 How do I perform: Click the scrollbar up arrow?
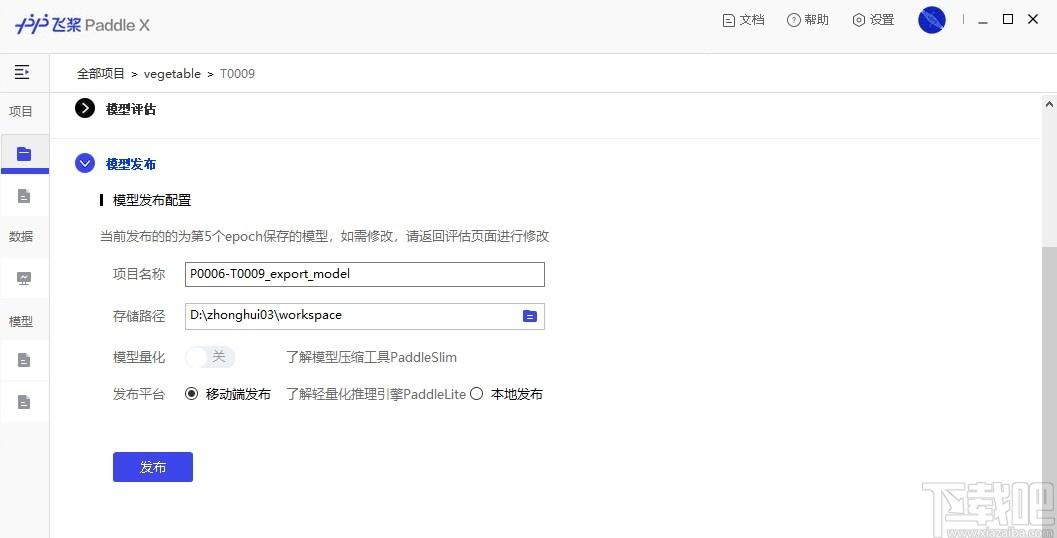pyautogui.click(x=1049, y=104)
